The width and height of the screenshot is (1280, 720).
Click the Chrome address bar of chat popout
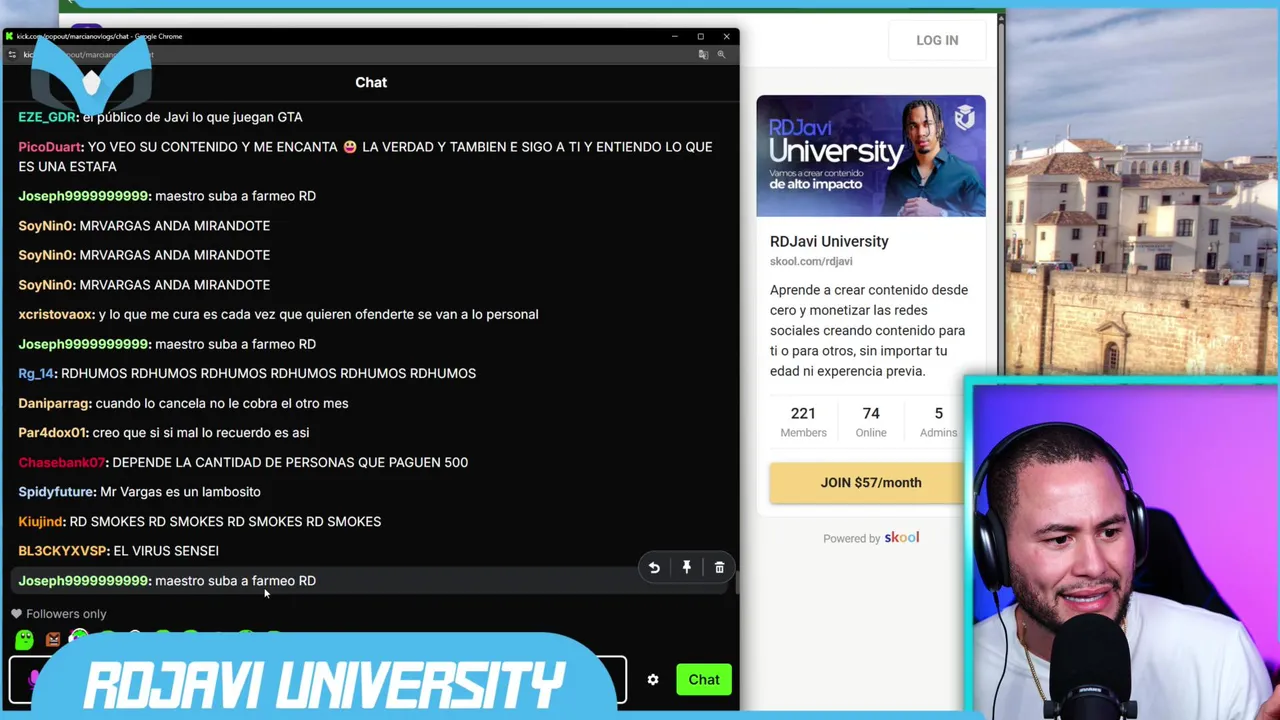355,54
